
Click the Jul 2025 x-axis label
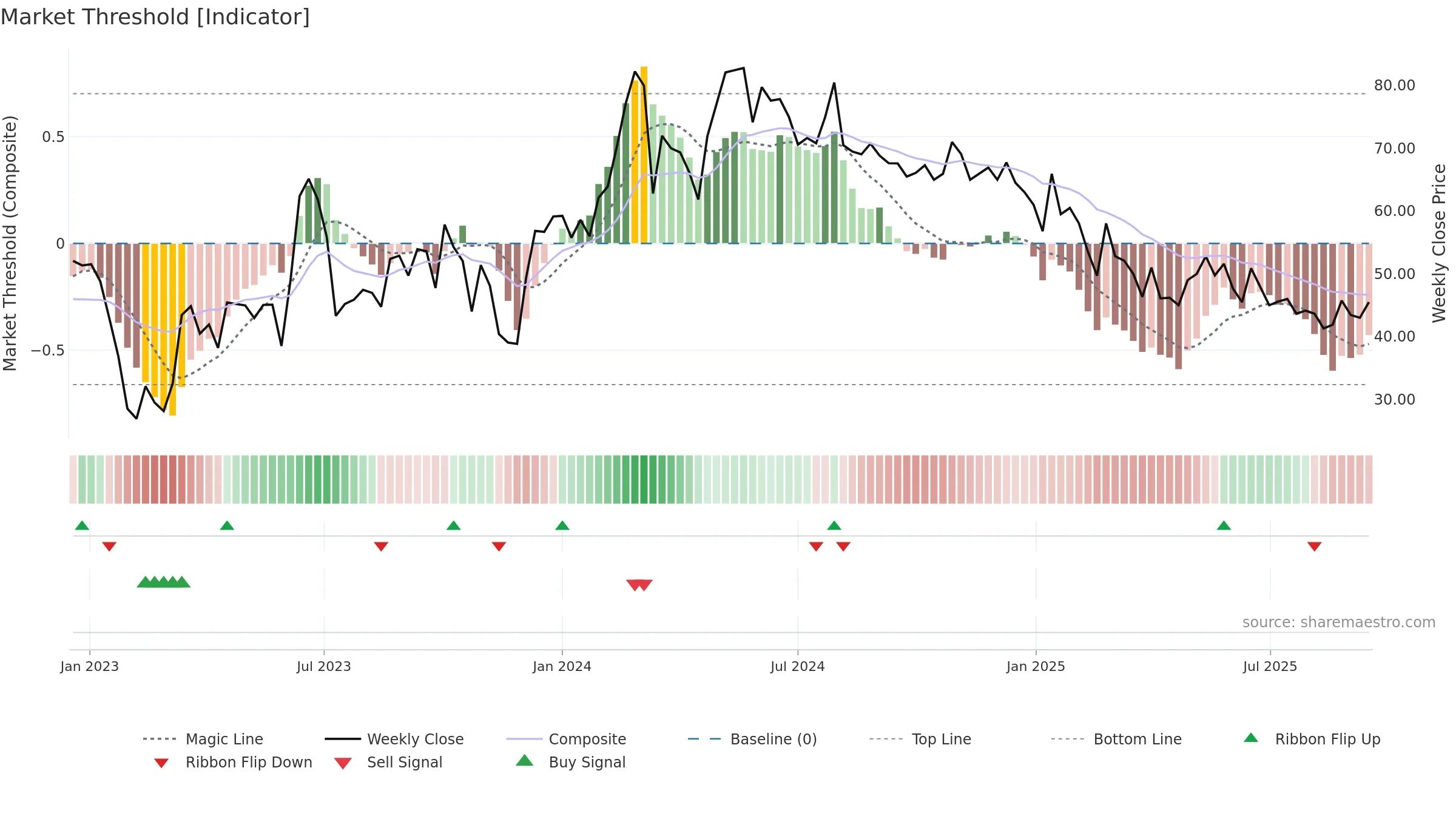(1270, 666)
